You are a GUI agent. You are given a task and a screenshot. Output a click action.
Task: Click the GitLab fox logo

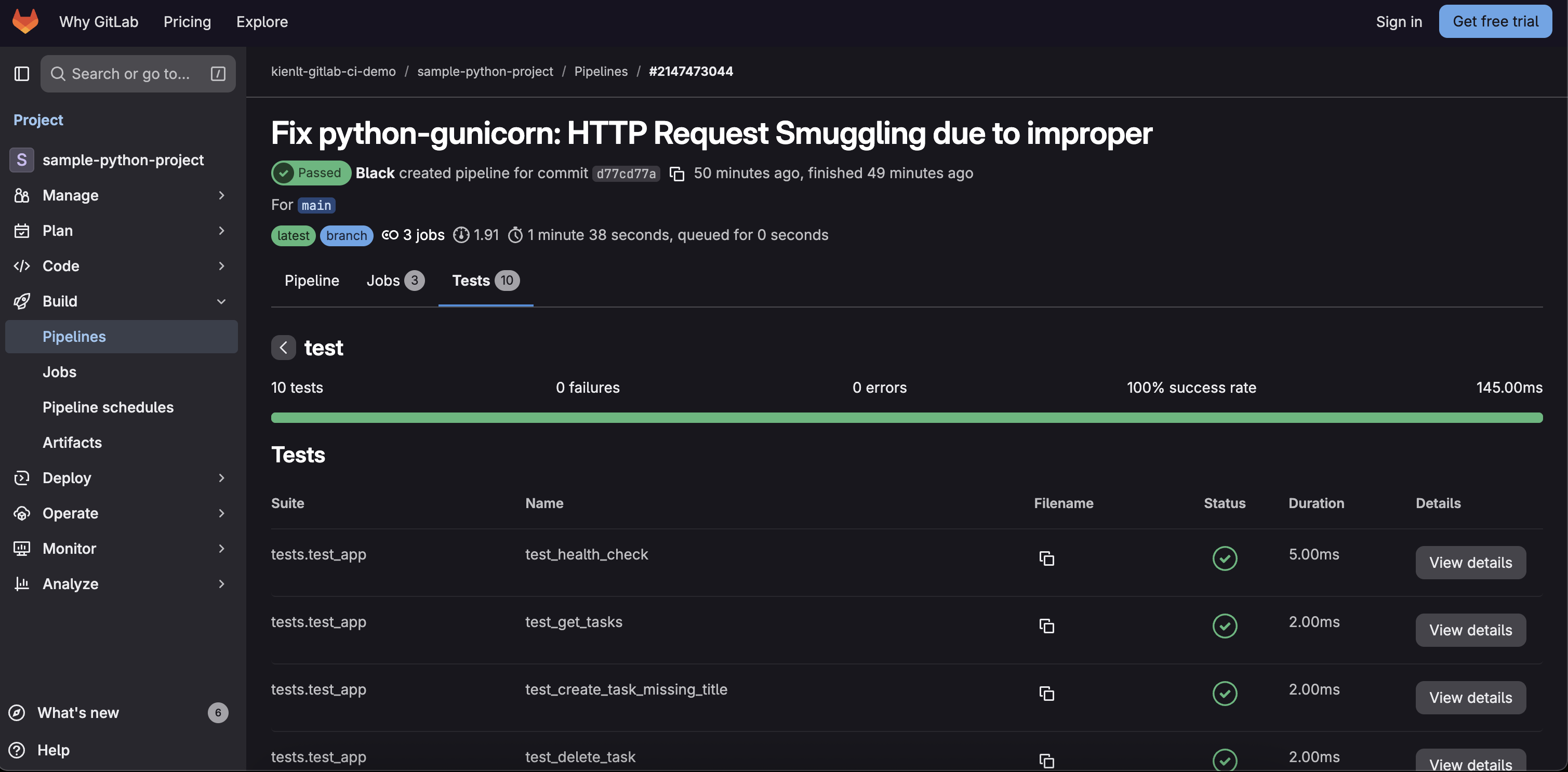pyautogui.click(x=25, y=21)
